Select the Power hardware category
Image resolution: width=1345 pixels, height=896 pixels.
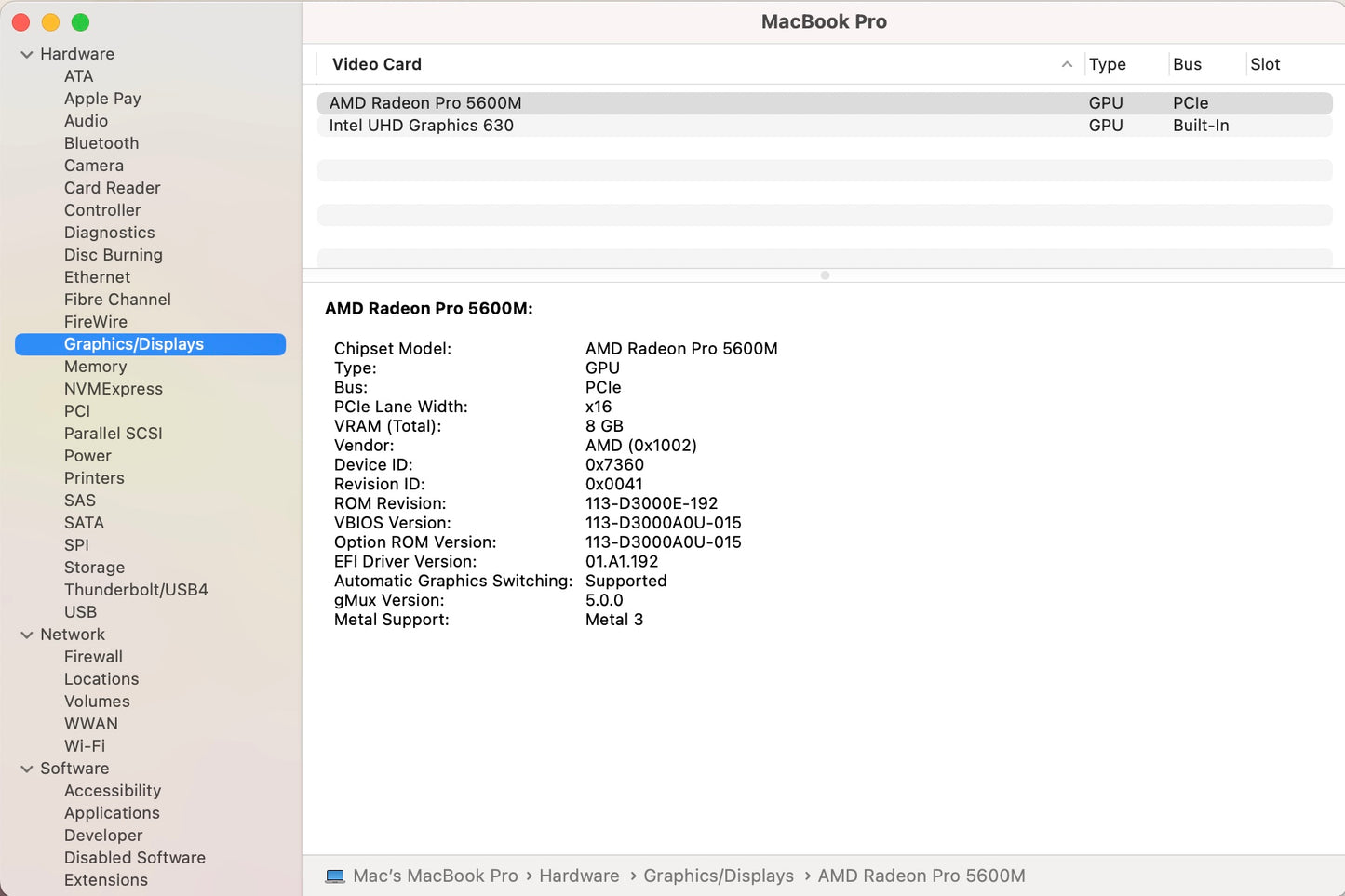click(87, 456)
